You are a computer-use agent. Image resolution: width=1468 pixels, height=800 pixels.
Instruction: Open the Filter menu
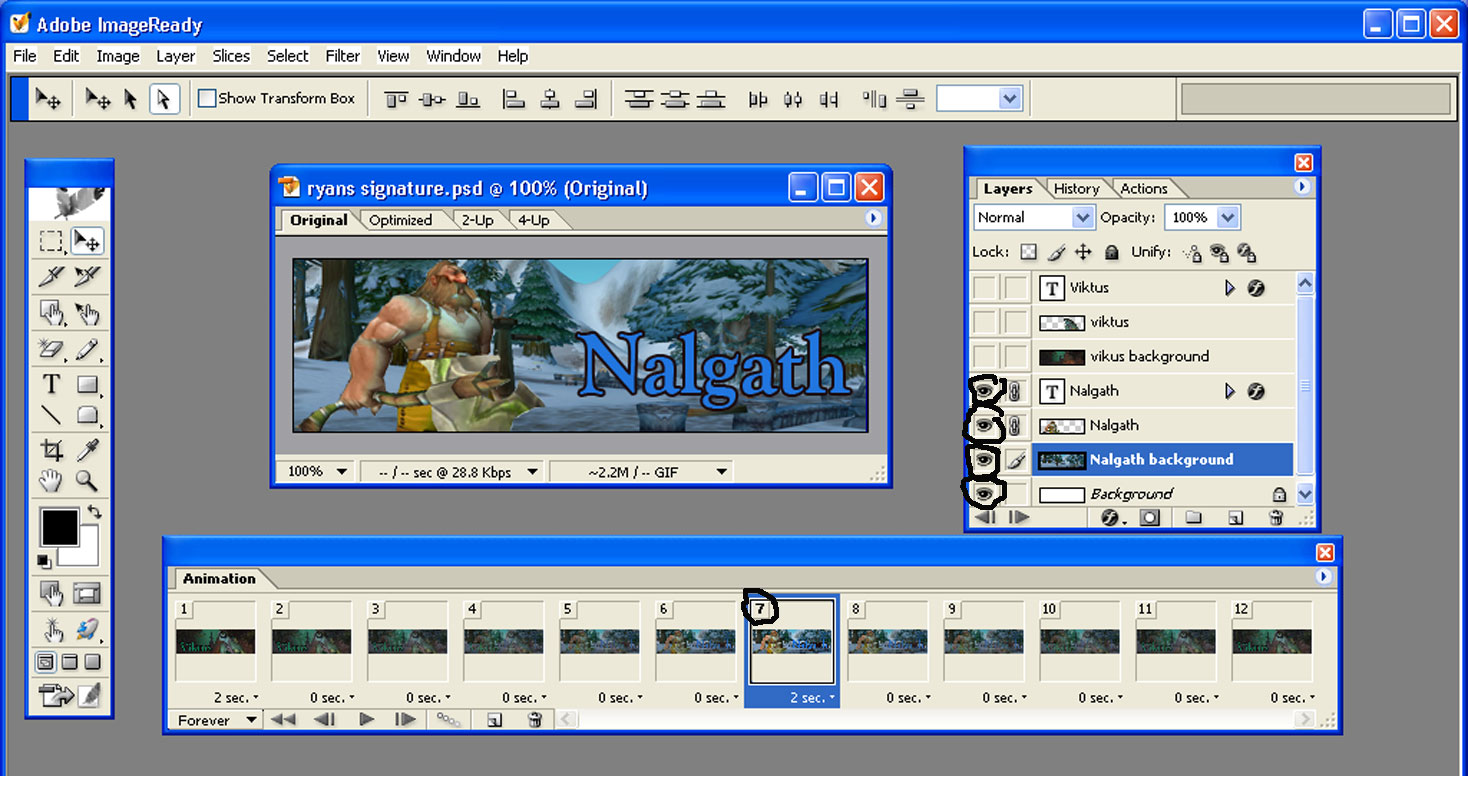[342, 56]
